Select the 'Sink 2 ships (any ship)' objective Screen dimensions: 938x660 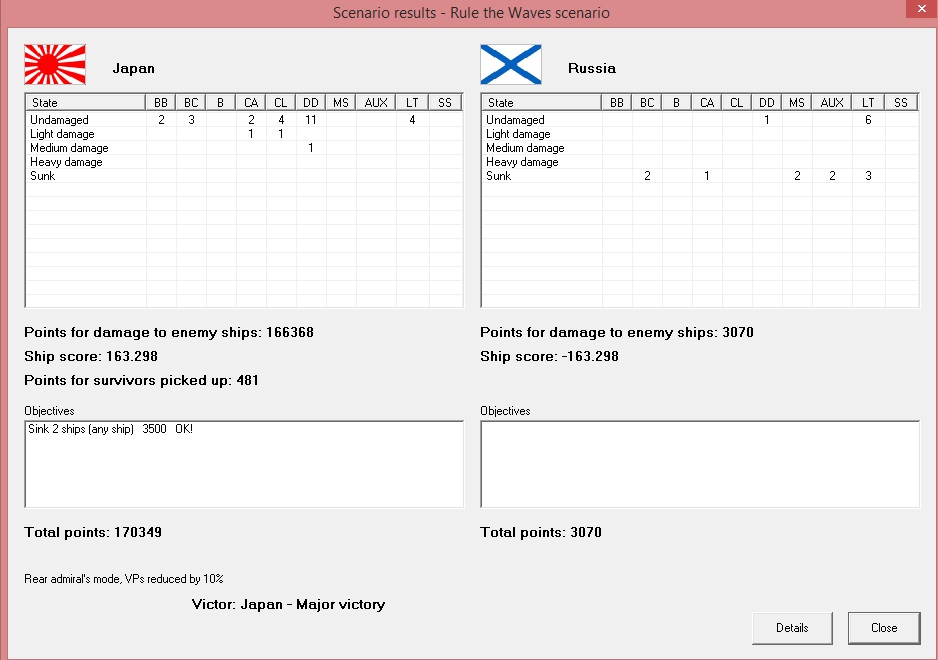pos(110,429)
